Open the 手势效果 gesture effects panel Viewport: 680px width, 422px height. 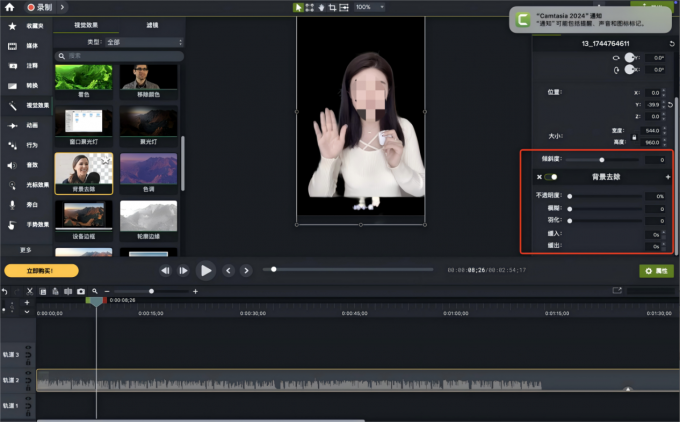pyautogui.click(x=27, y=225)
